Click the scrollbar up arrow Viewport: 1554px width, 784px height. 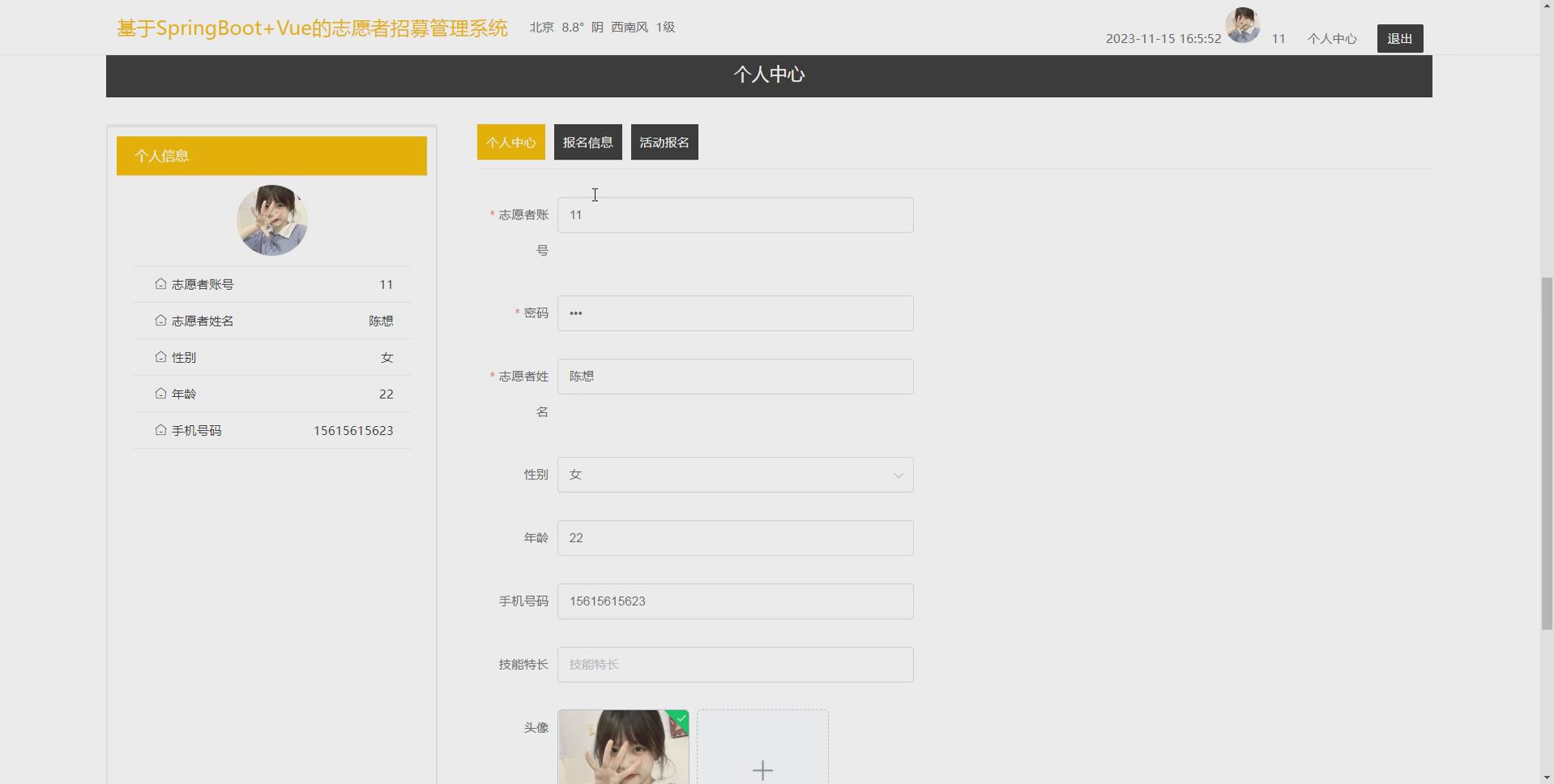click(x=1547, y=6)
